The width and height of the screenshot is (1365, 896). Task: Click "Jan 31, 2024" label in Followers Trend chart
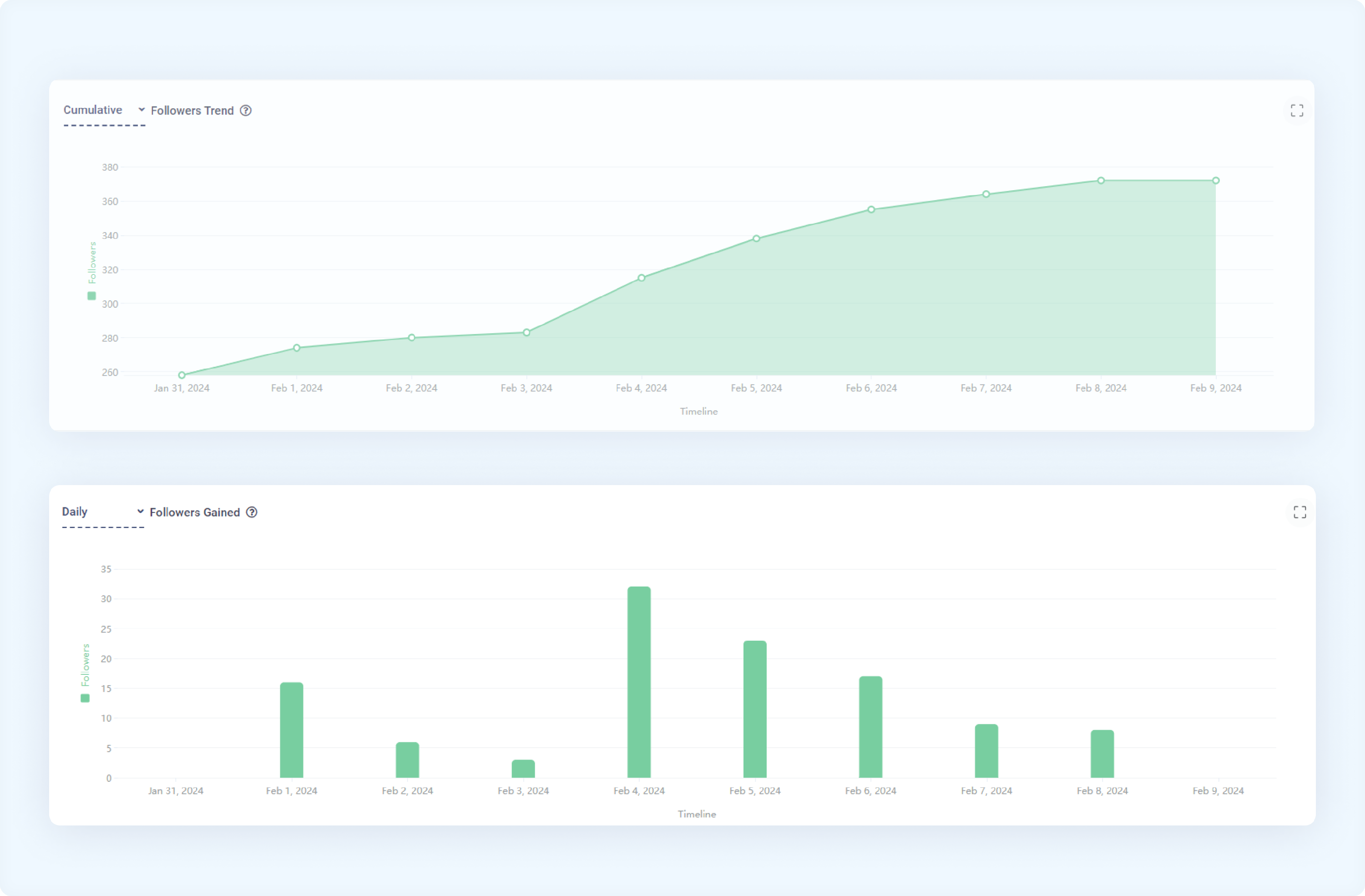pos(182,388)
